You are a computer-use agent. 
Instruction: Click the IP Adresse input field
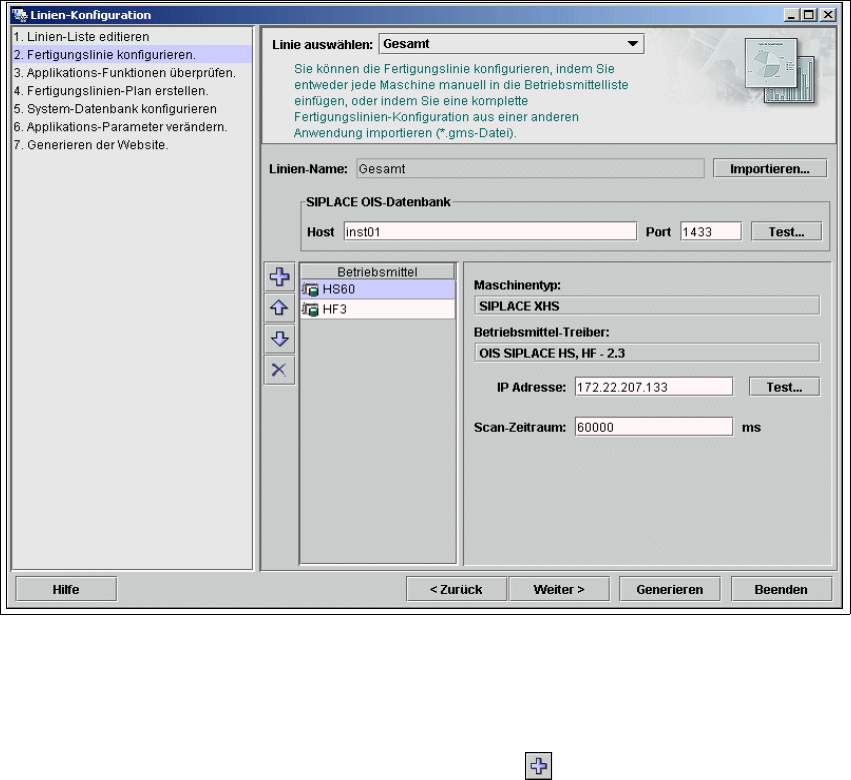pyautogui.click(x=653, y=387)
